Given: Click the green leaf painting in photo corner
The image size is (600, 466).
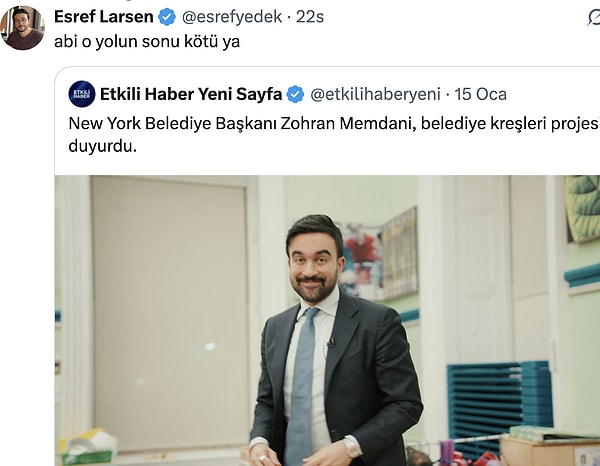Looking at the screenshot, I should point(582,207).
